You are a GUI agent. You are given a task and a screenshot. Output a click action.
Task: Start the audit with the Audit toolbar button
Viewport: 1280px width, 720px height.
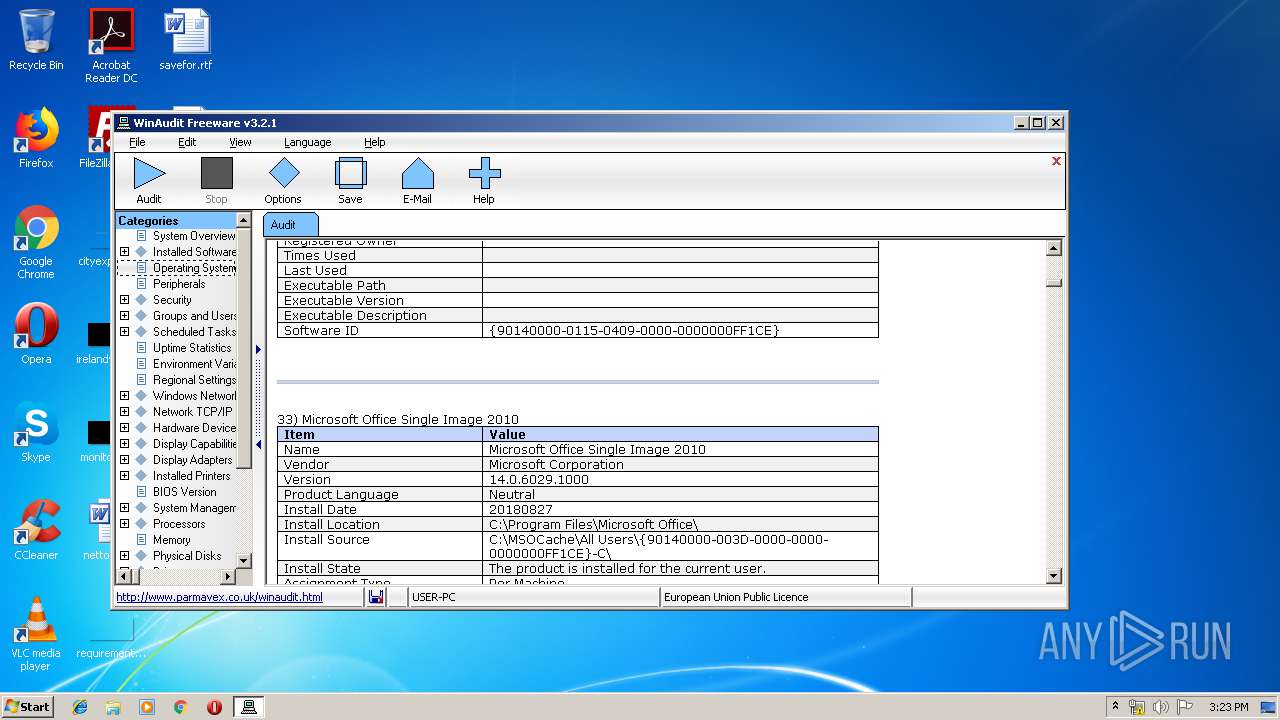pos(149,181)
